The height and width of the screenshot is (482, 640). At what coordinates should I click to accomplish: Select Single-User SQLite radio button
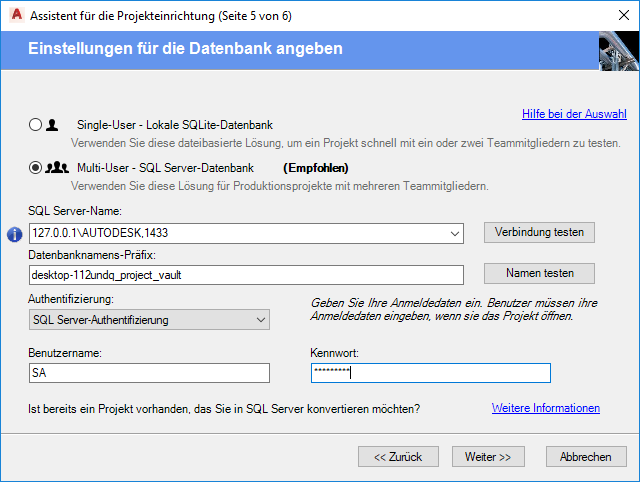(x=36, y=124)
